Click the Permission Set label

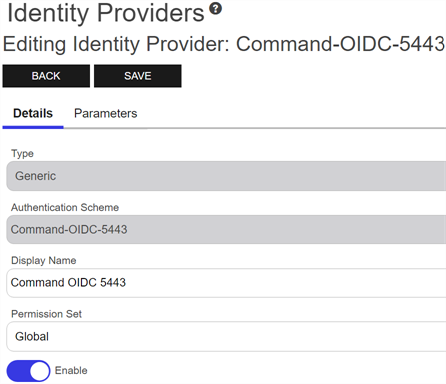46,314
